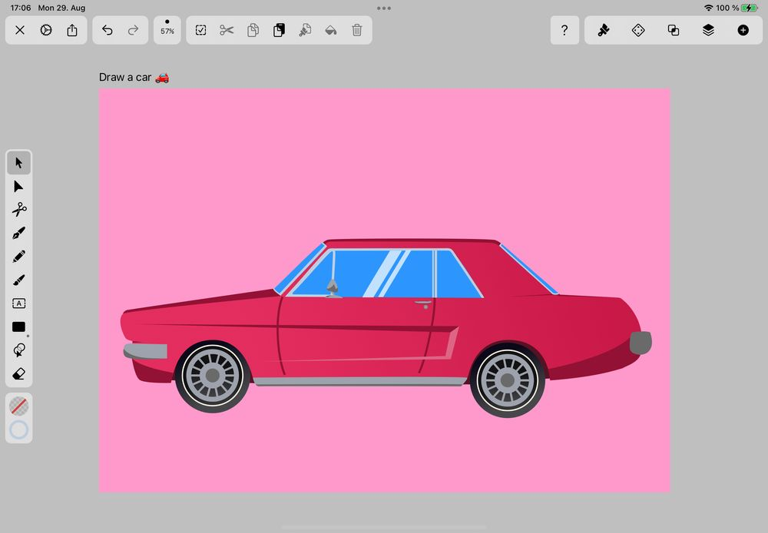This screenshot has width=768, height=533.
Task: Select the car's rear wheel
Action: click(x=507, y=380)
